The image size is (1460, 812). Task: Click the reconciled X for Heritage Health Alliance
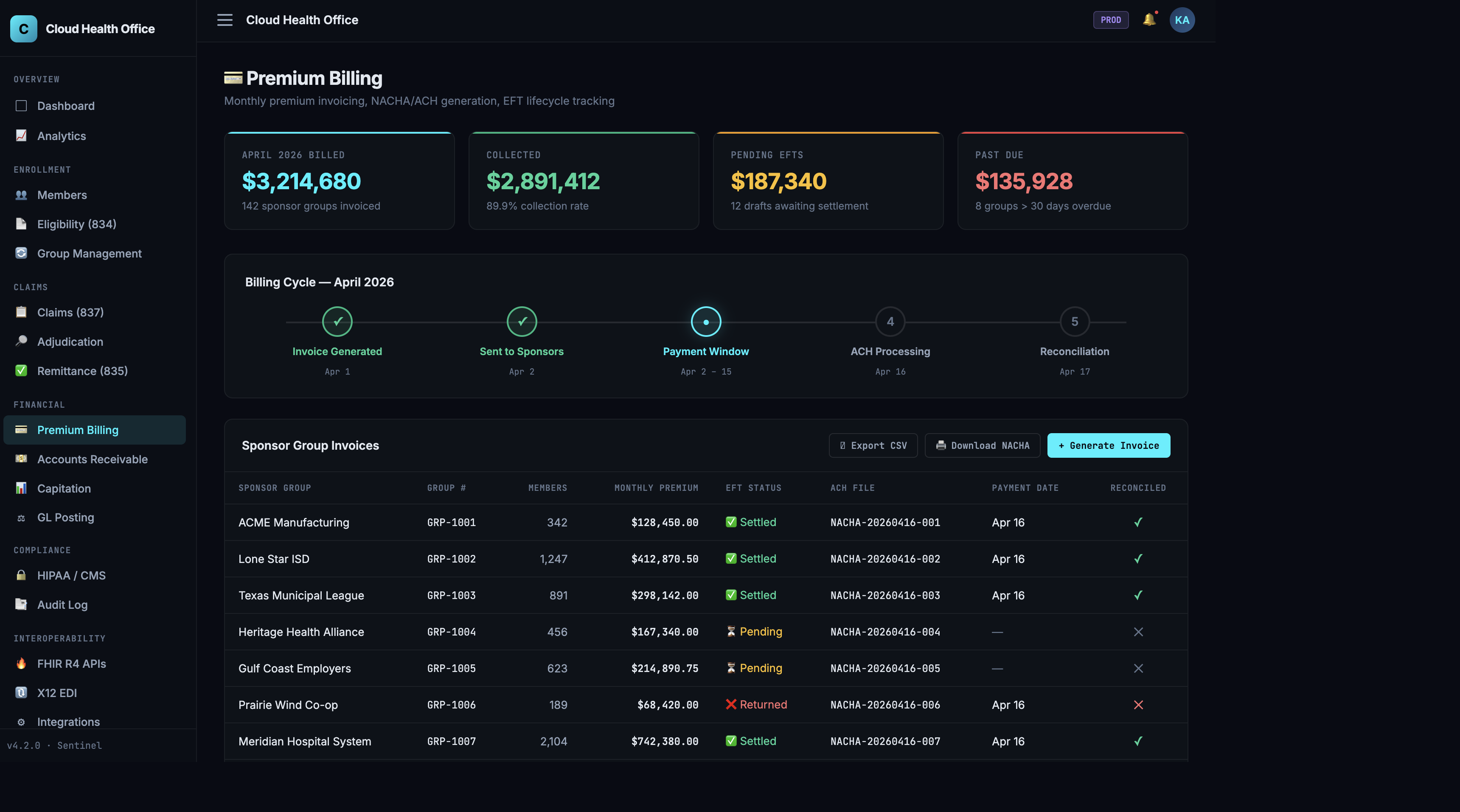click(x=1138, y=632)
